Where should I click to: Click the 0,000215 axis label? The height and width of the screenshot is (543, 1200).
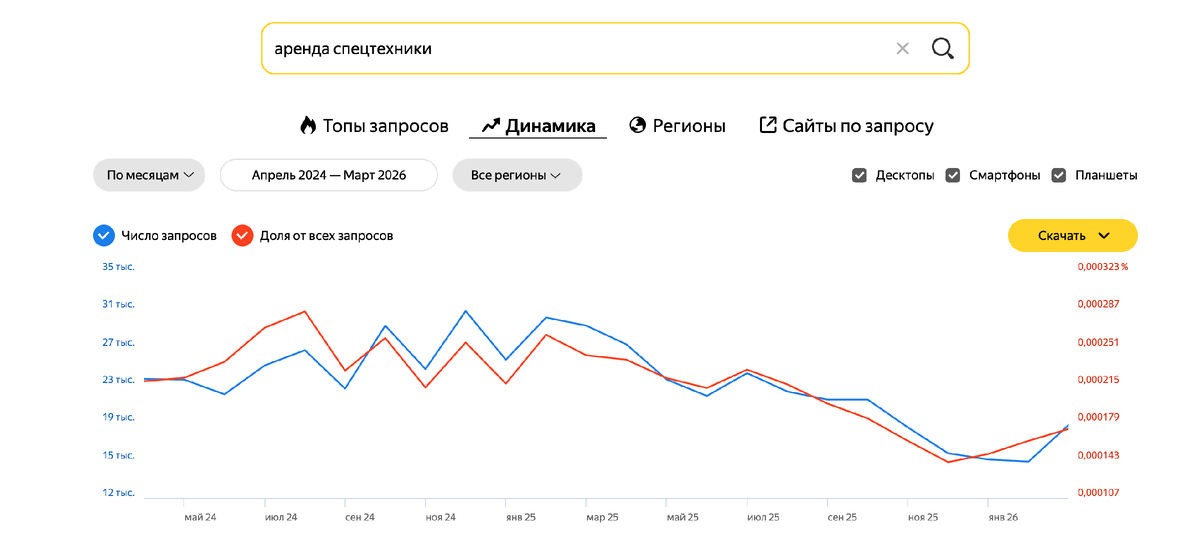pos(1097,380)
